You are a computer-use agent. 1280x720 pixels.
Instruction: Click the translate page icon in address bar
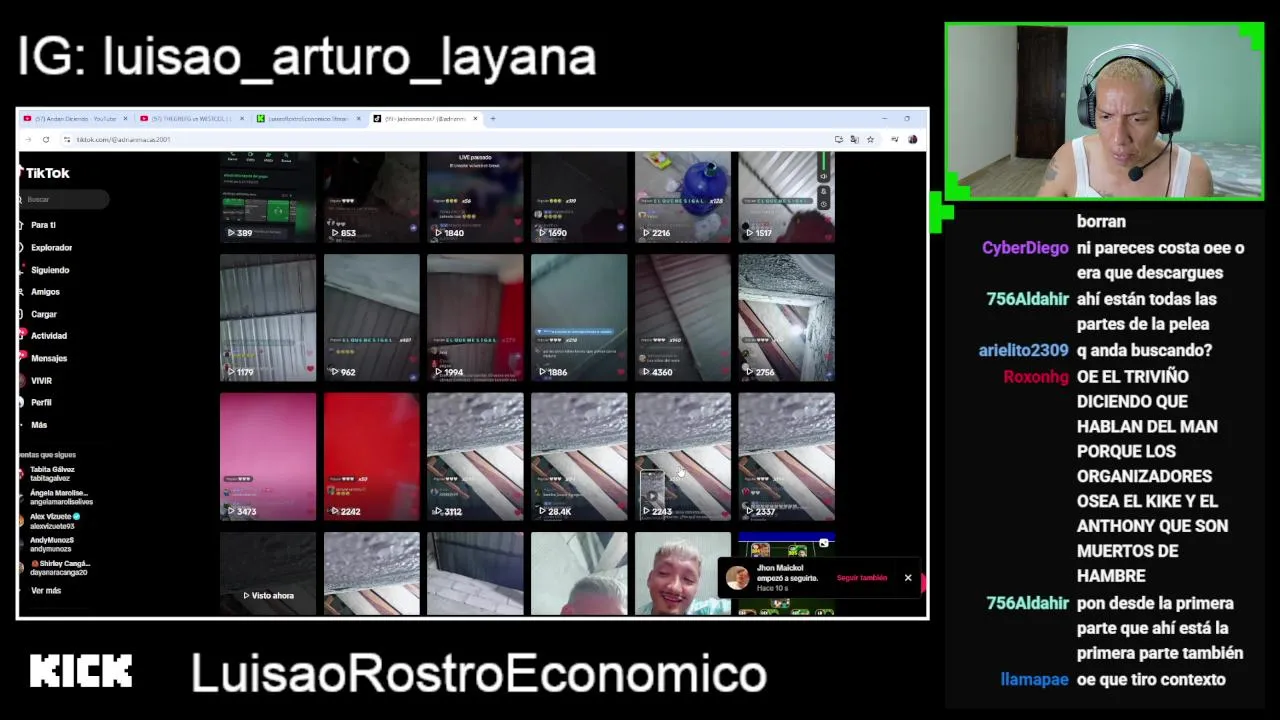click(x=854, y=140)
